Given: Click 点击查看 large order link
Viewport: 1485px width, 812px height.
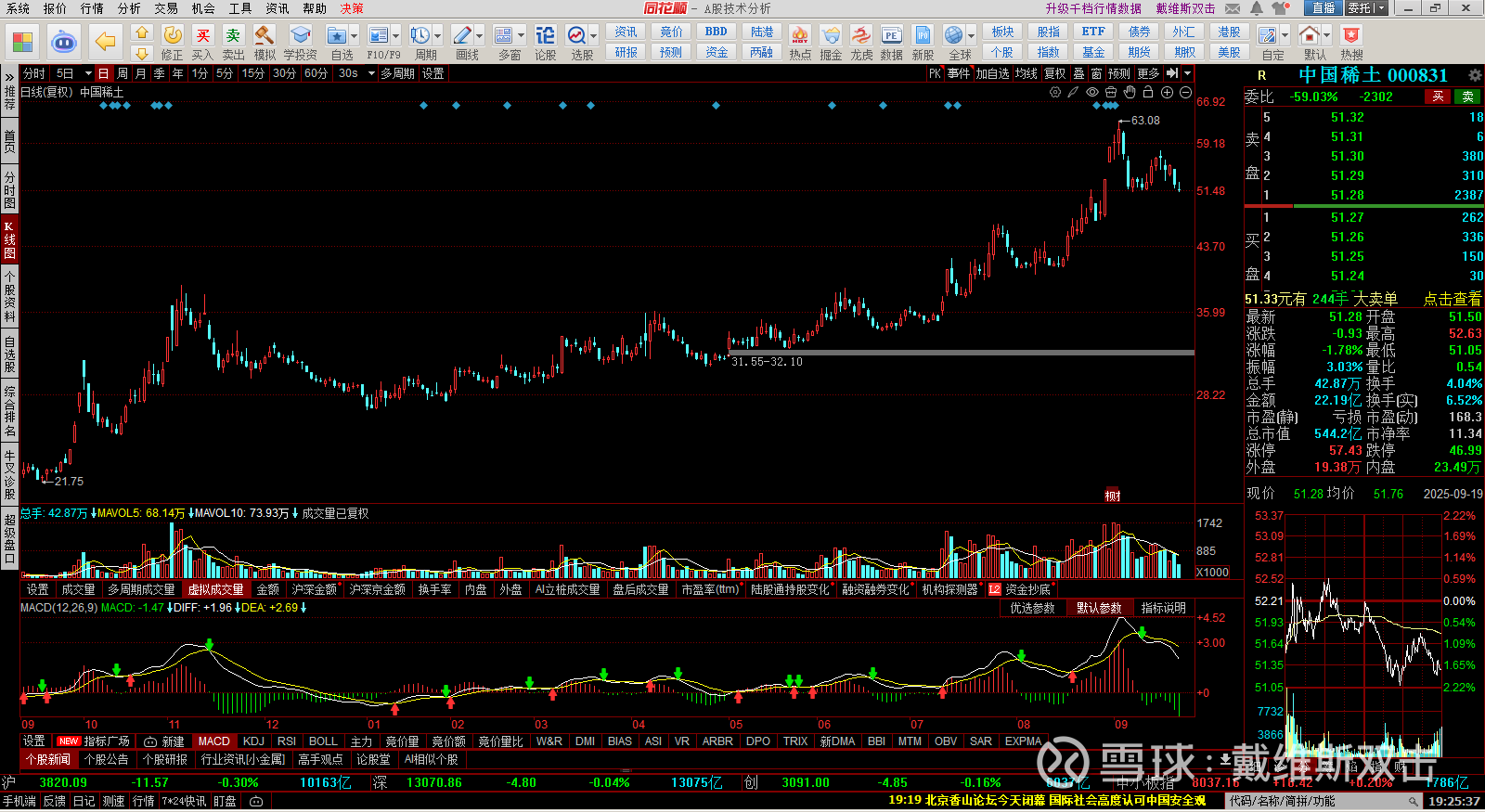Looking at the screenshot, I should [x=1453, y=299].
